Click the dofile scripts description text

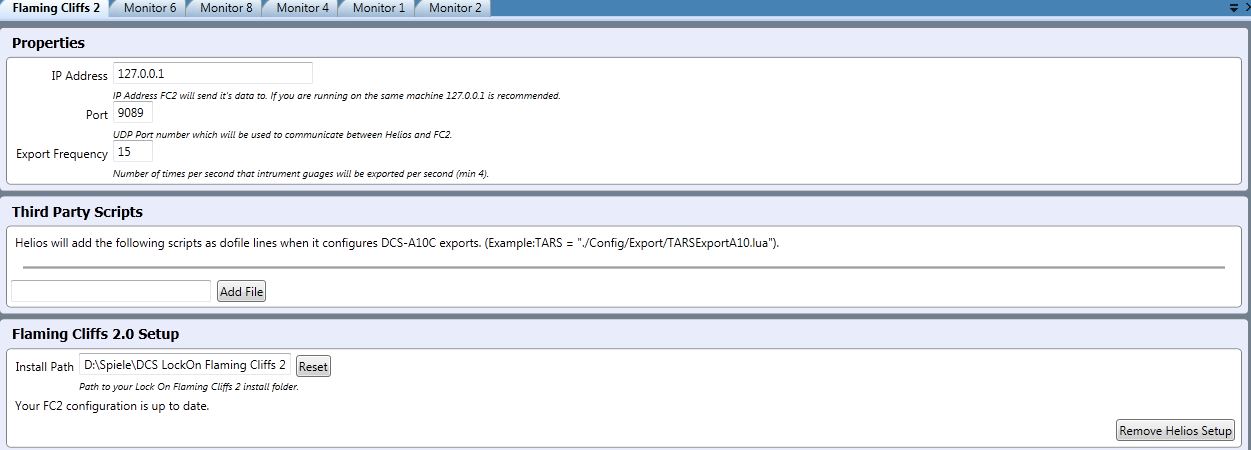pyautogui.click(x=397, y=243)
